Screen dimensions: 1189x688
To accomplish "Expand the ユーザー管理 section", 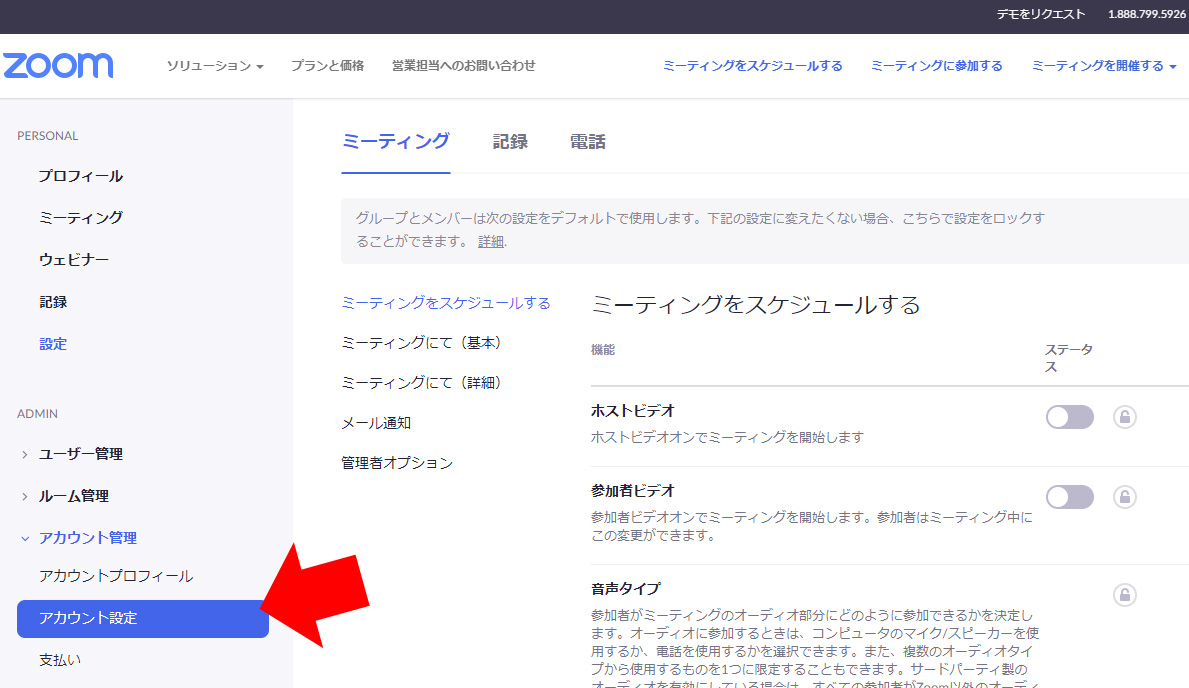I will tap(80, 454).
